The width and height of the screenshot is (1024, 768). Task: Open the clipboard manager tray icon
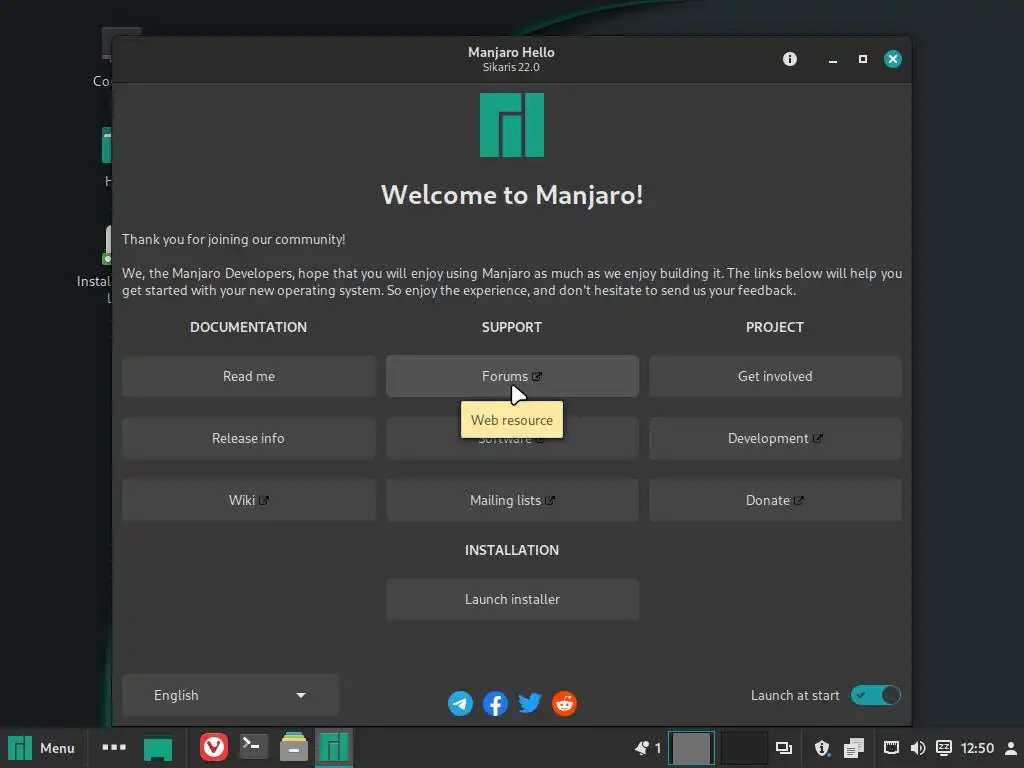[x=854, y=748]
